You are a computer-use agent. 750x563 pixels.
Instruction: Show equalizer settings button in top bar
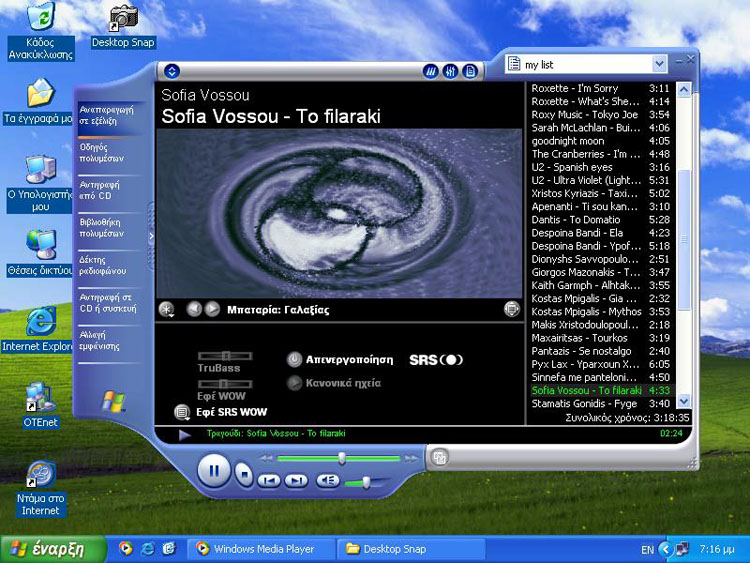click(x=450, y=72)
